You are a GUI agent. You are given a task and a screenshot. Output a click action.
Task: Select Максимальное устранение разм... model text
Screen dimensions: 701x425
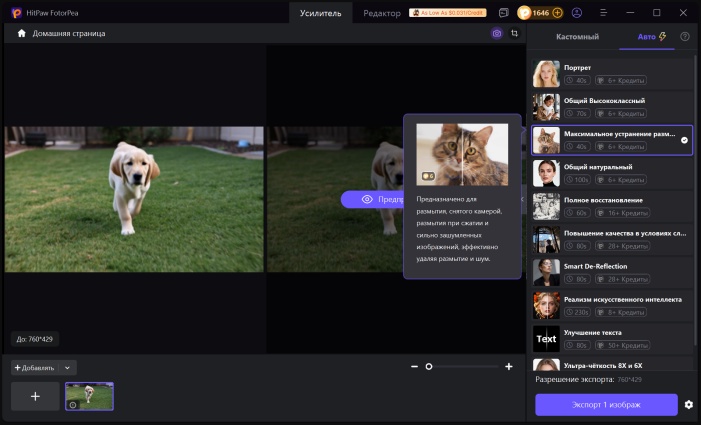619,134
